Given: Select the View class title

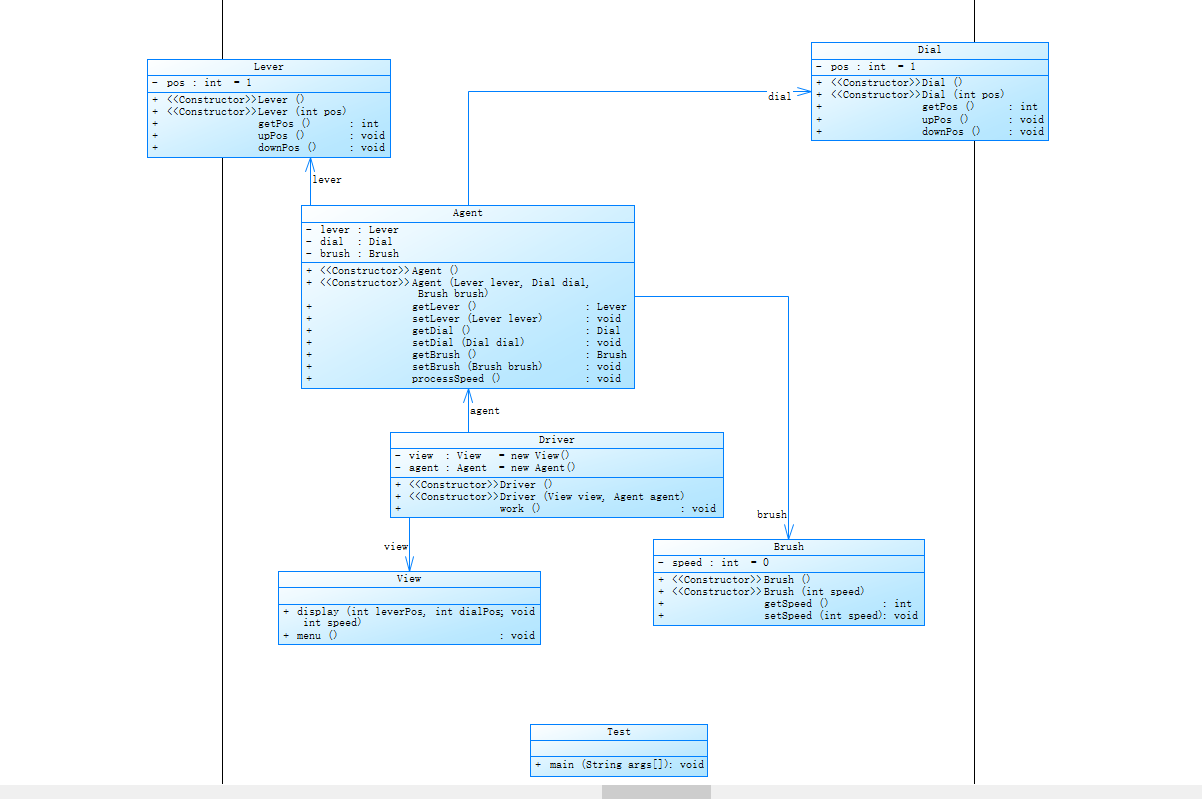Looking at the screenshot, I should pos(409,579).
